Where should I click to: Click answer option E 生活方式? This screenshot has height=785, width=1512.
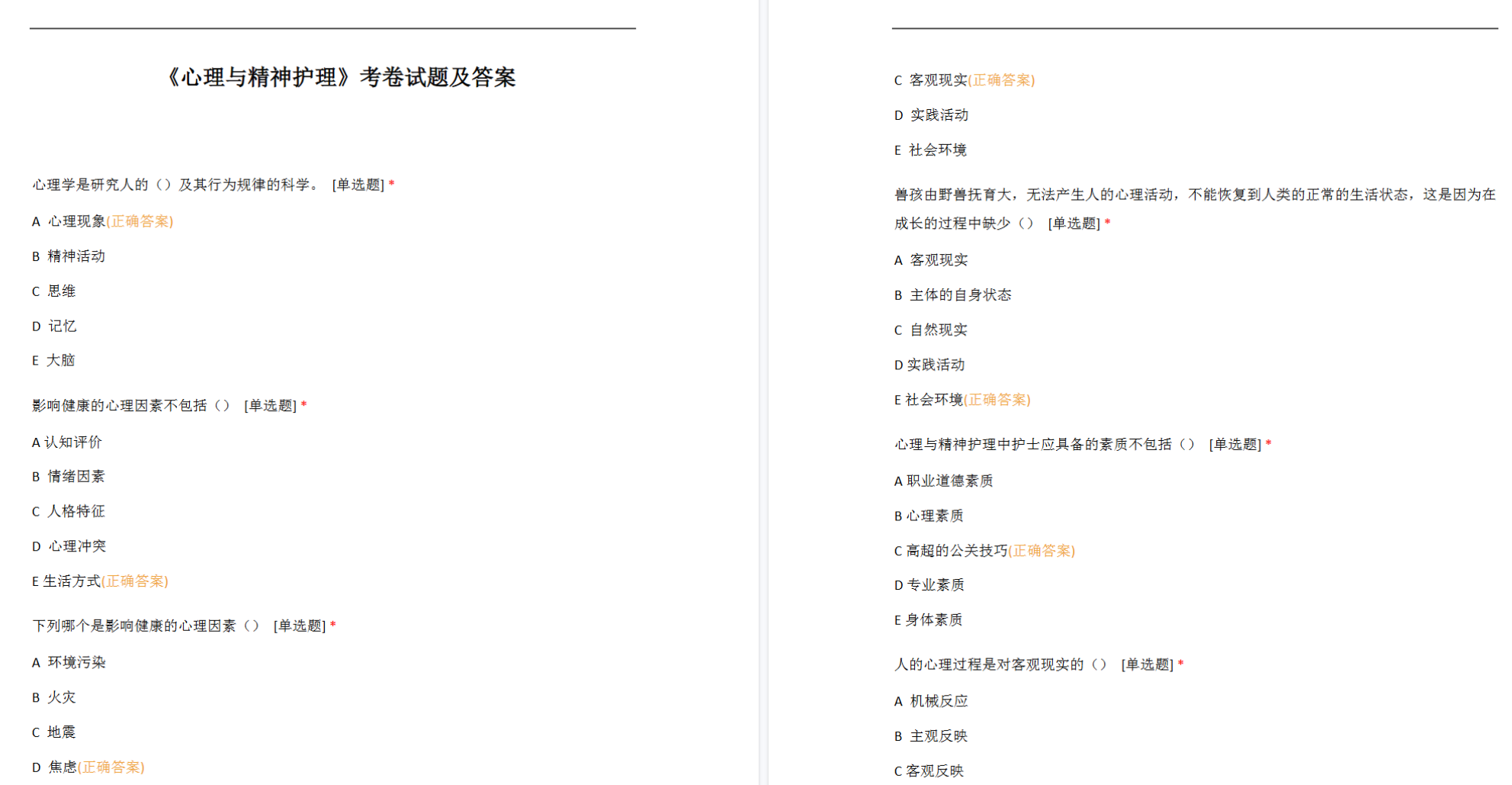[72, 581]
